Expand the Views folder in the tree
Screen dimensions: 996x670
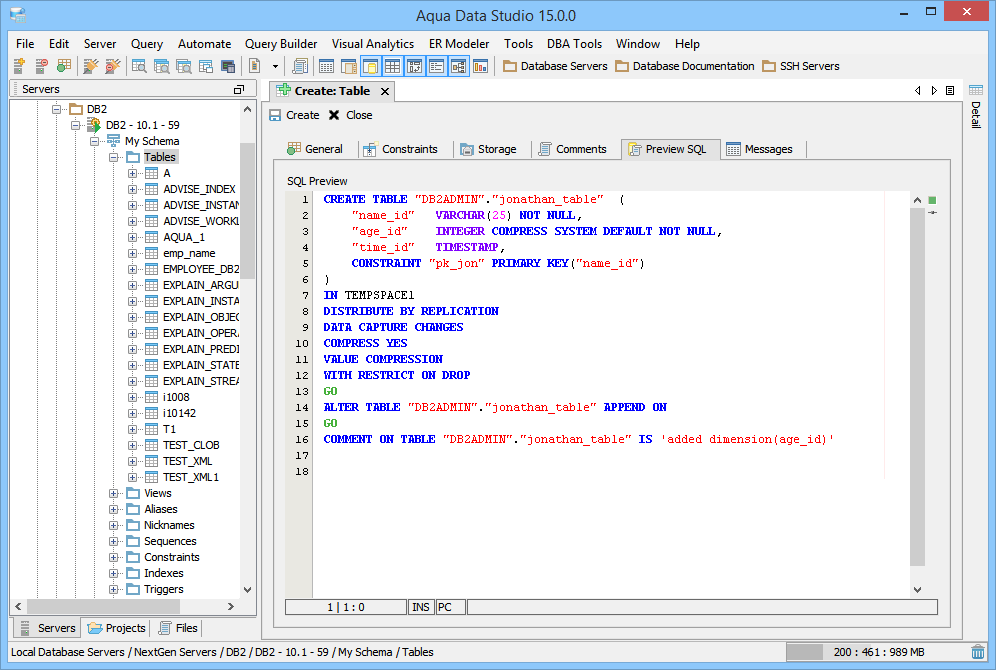click(114, 493)
